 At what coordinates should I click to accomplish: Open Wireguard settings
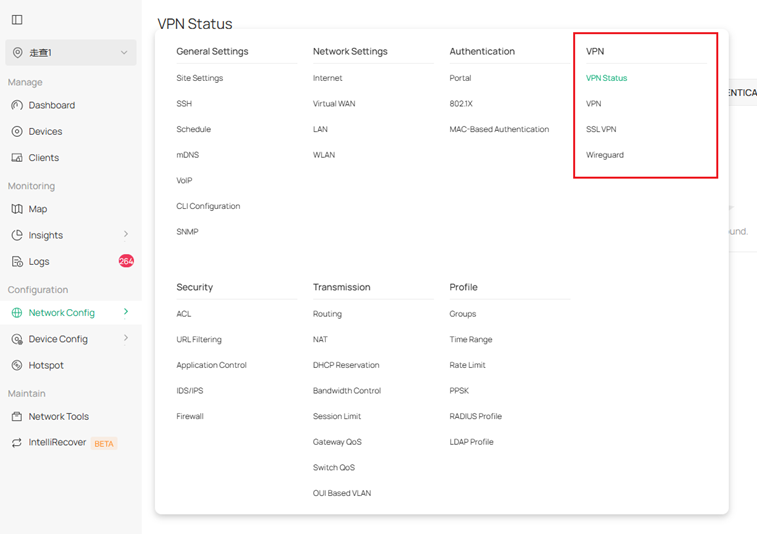point(605,155)
